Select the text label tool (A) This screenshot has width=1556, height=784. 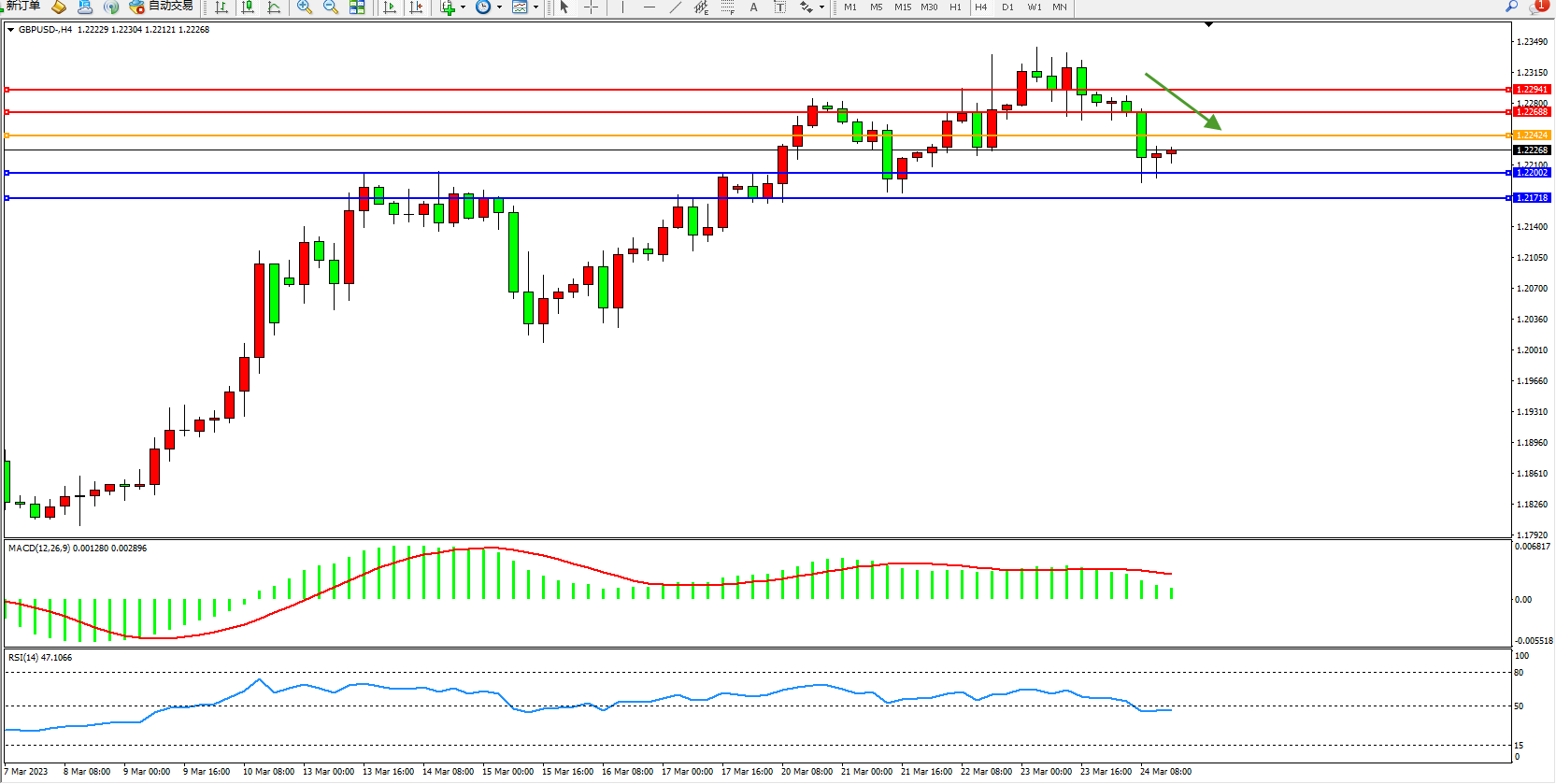coord(754,7)
